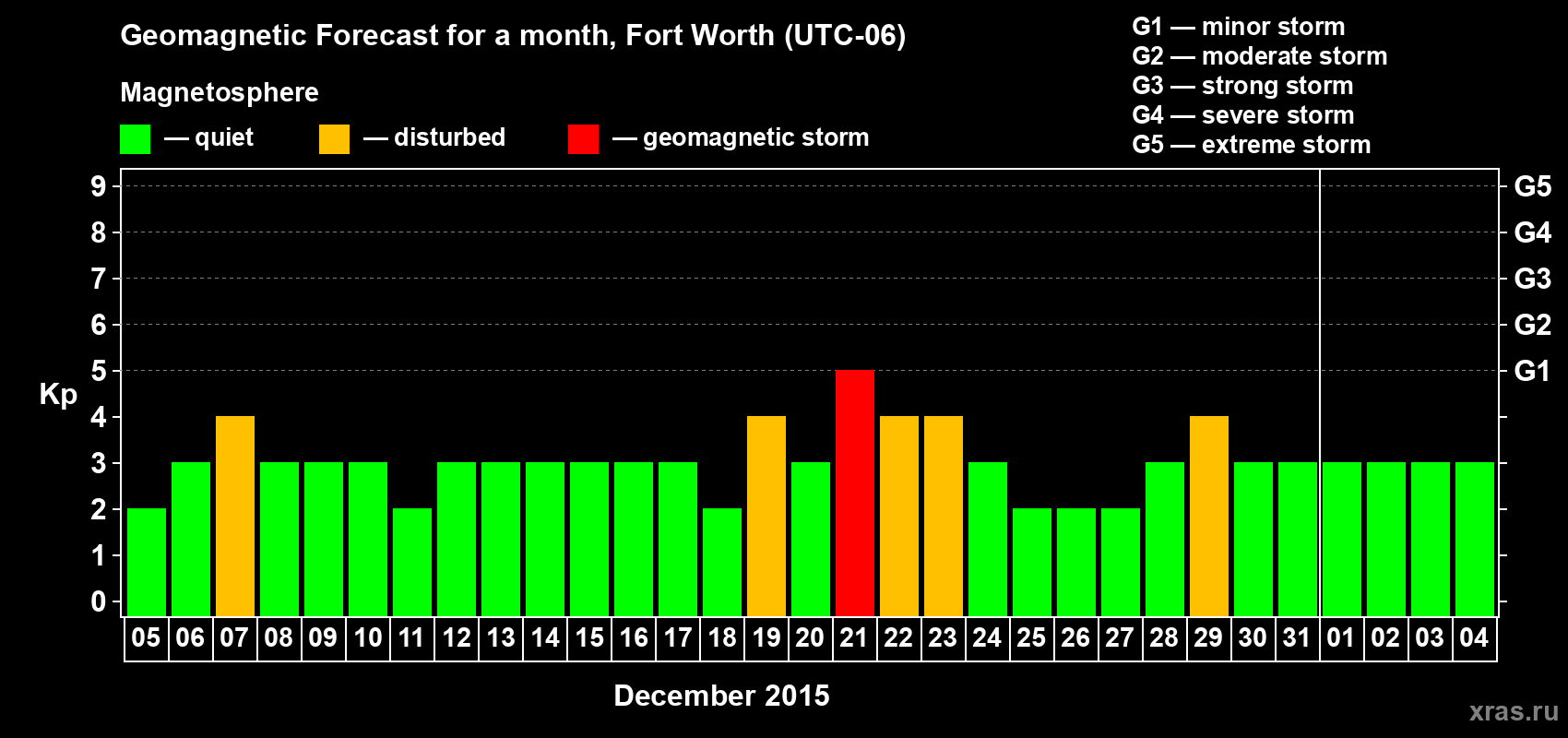
Task: Click date label 12 on the axis
Action: (x=456, y=637)
